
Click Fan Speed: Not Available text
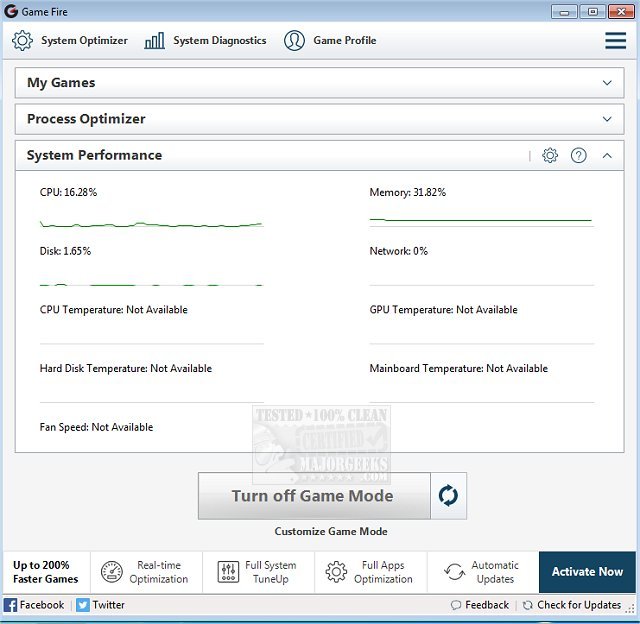pos(96,427)
